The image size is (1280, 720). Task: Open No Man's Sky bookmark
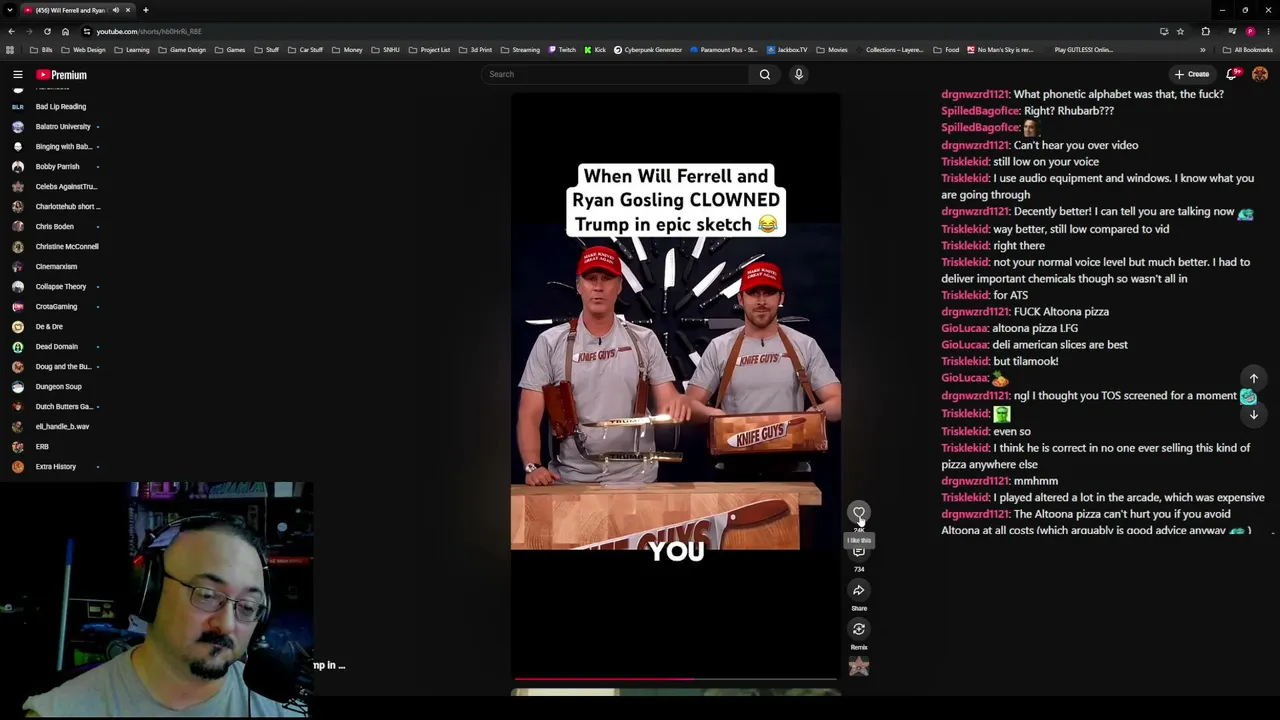click(x=1000, y=50)
